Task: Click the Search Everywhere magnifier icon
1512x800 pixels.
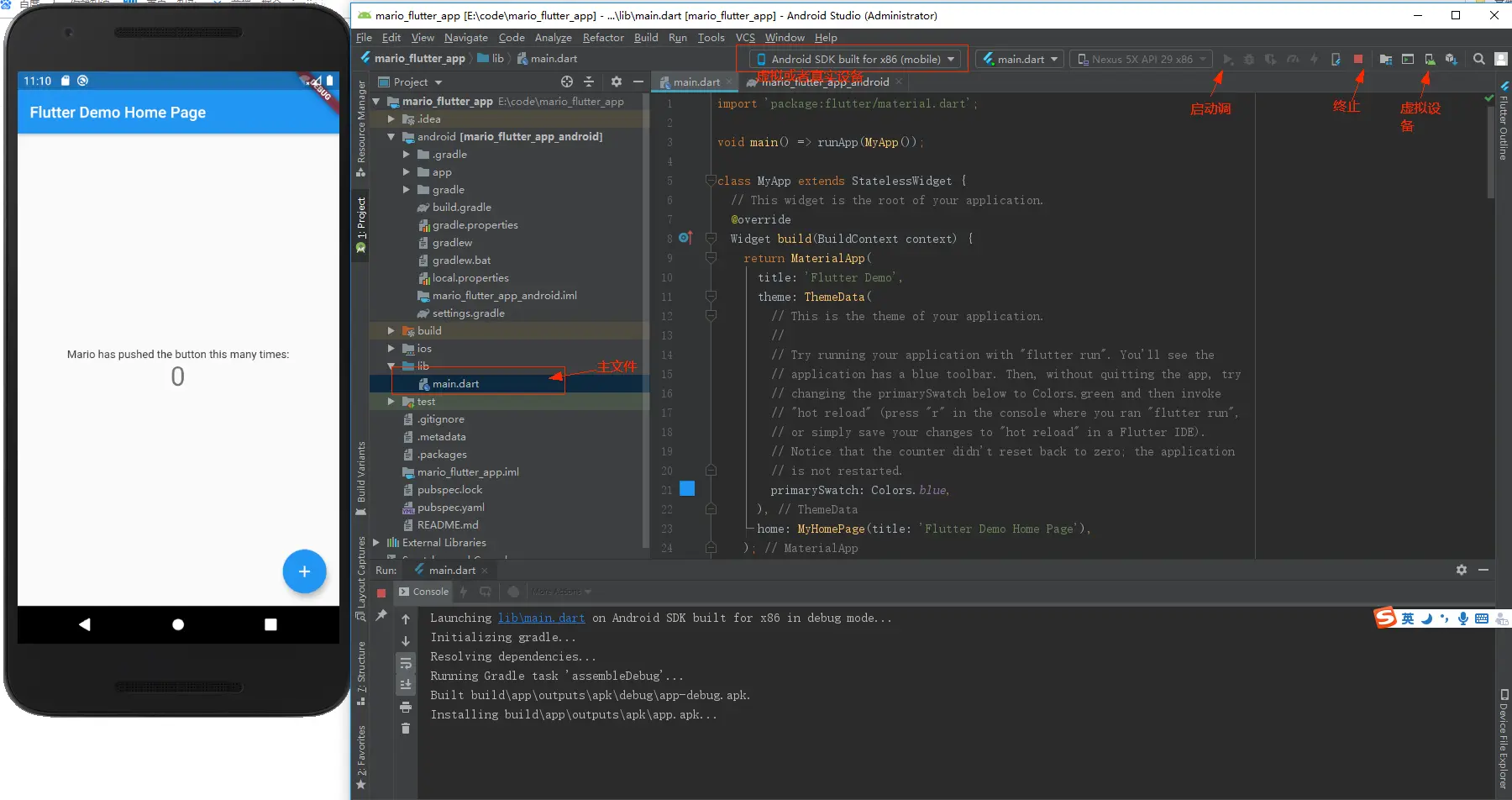Action: [1479, 59]
